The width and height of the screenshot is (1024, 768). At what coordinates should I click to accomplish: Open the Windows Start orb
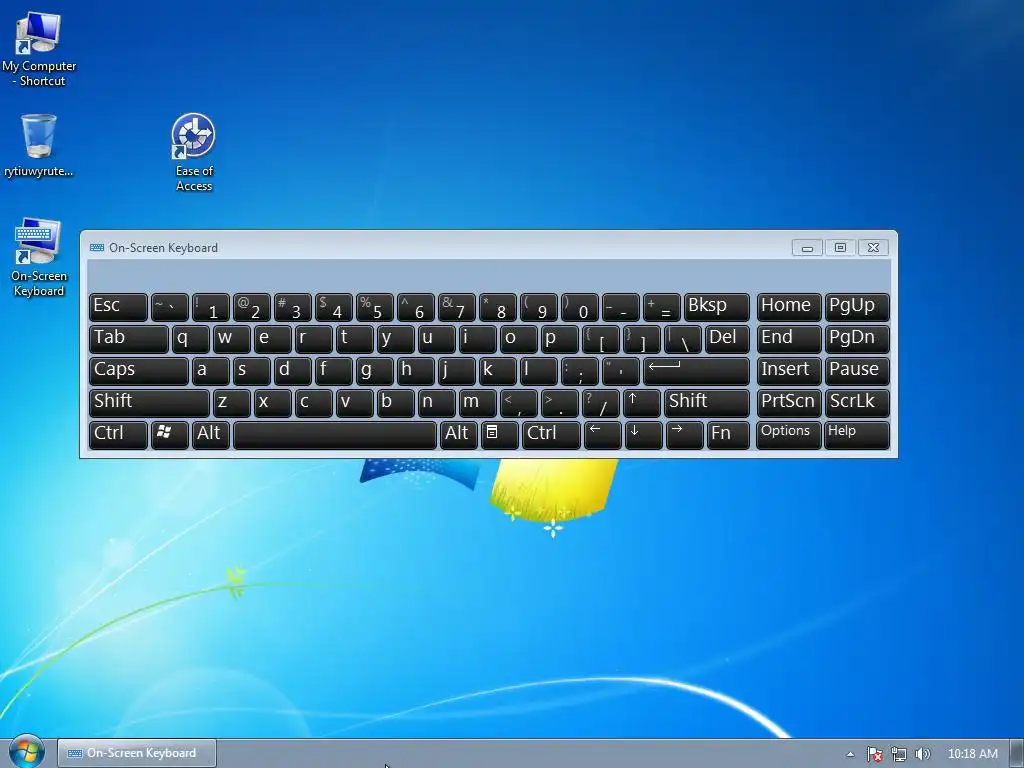click(26, 752)
